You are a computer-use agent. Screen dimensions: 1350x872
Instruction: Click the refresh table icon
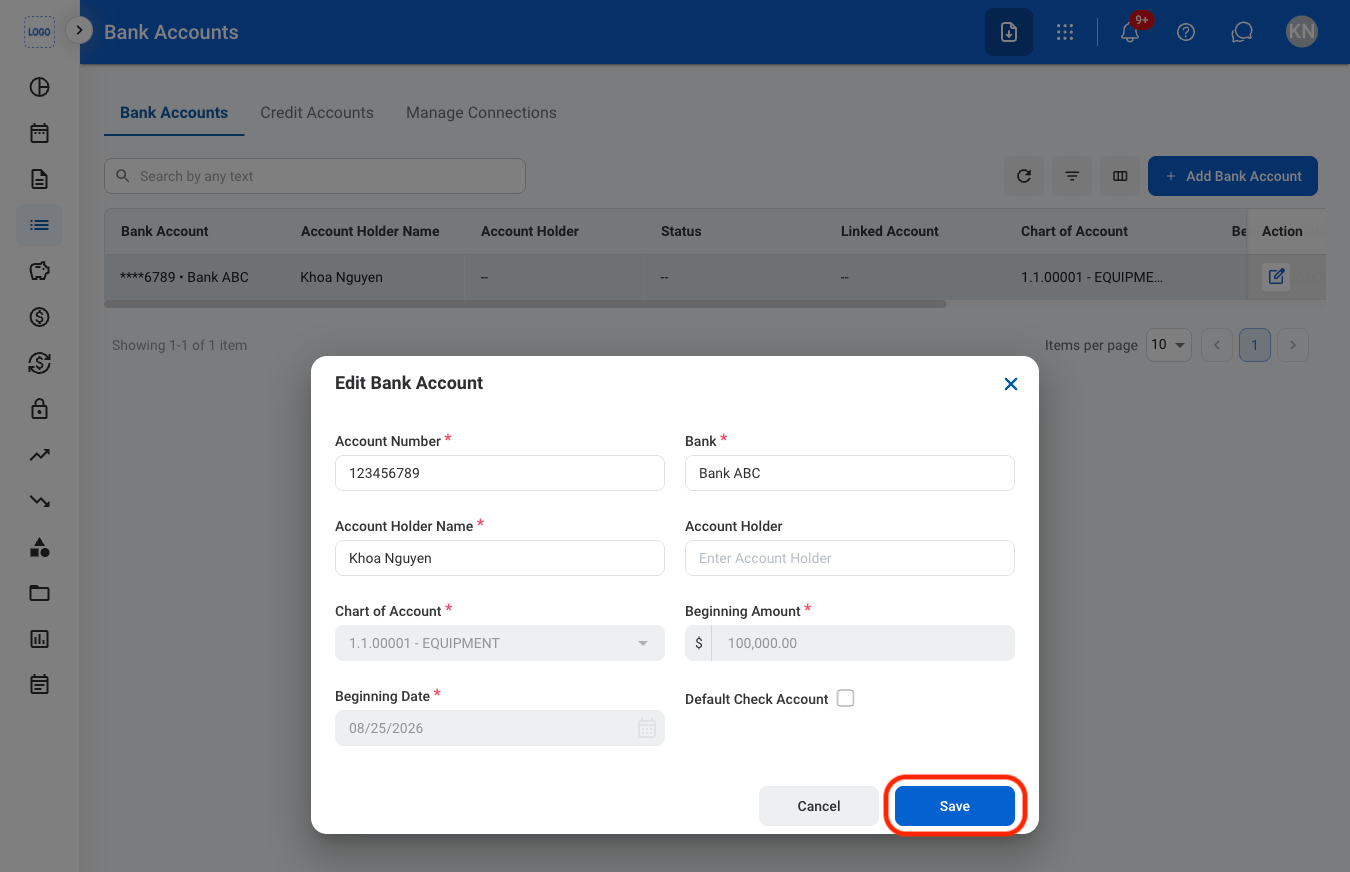point(1024,176)
